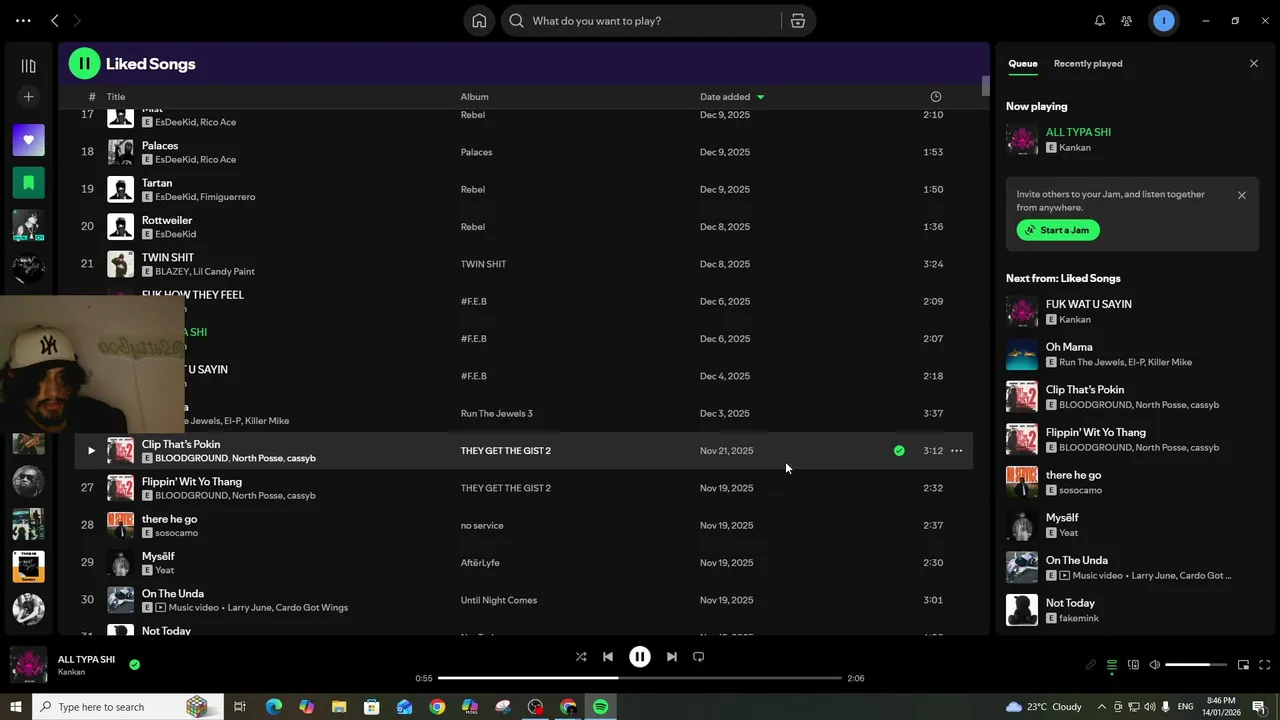
Task: Toggle shuffle in the player bar
Action: click(x=581, y=657)
